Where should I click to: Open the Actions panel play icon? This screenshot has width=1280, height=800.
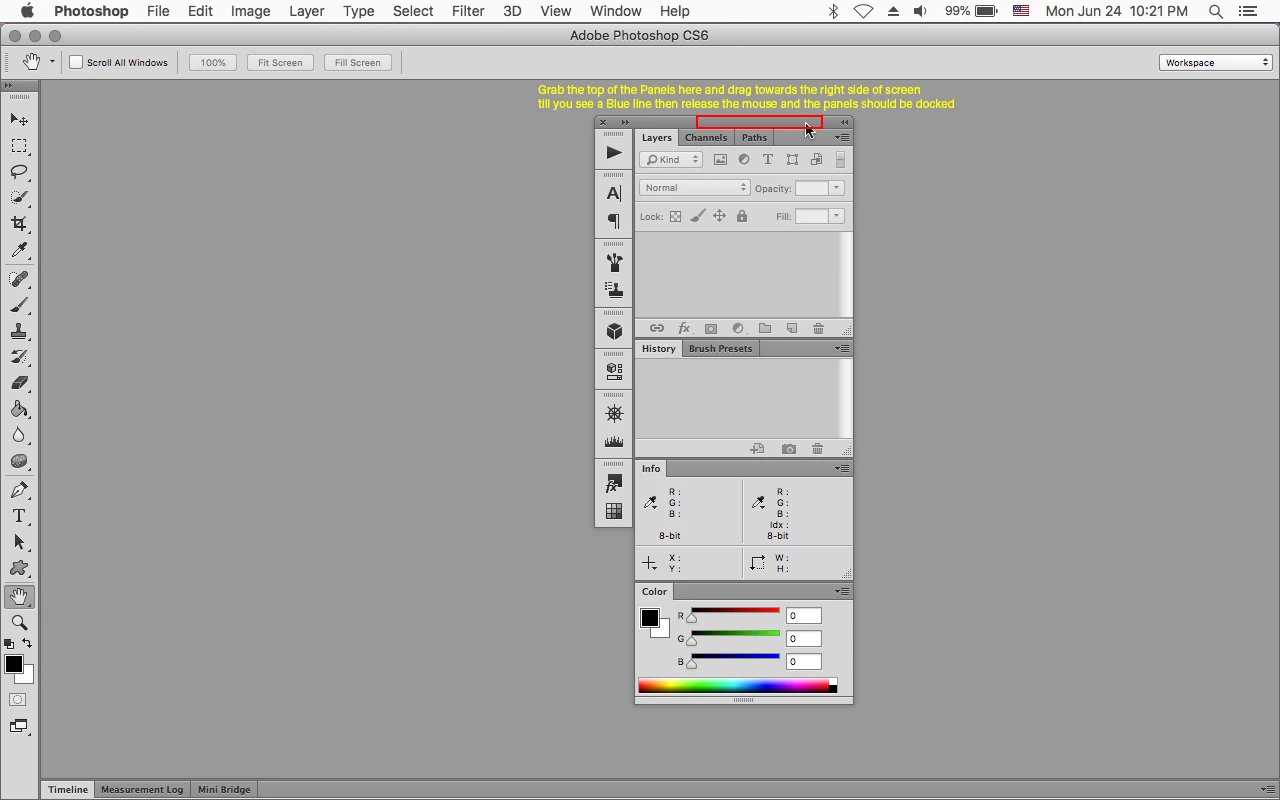pos(614,153)
